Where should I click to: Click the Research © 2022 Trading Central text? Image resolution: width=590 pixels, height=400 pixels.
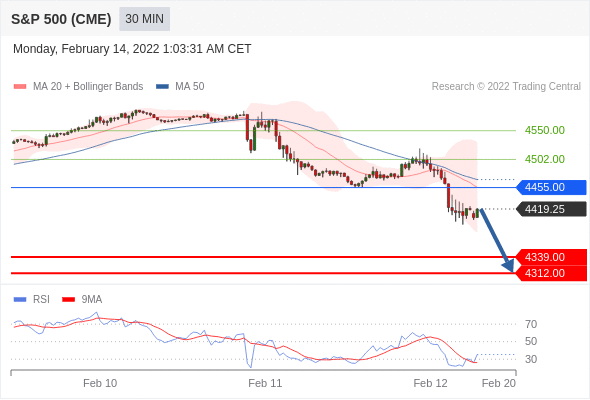pos(506,87)
